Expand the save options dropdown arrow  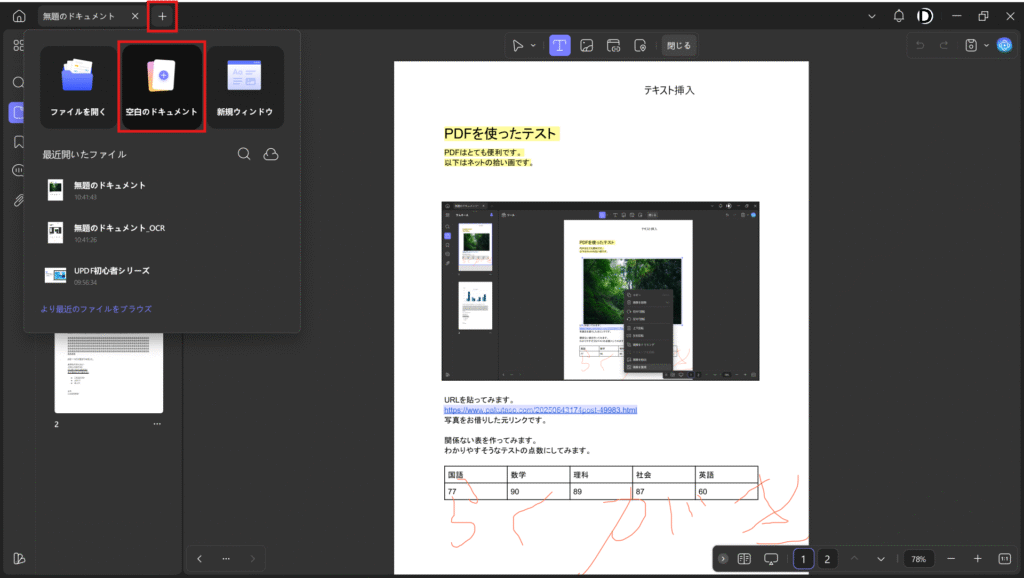point(986,45)
